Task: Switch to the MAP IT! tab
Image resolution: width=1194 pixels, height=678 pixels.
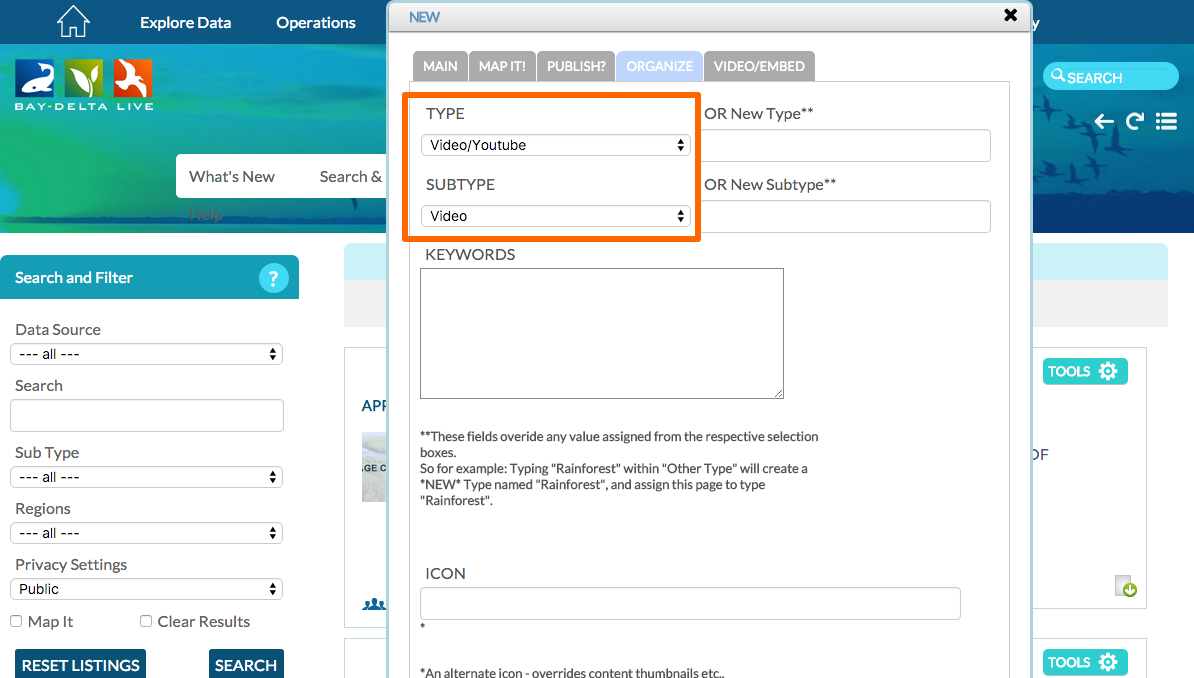Action: [x=501, y=66]
